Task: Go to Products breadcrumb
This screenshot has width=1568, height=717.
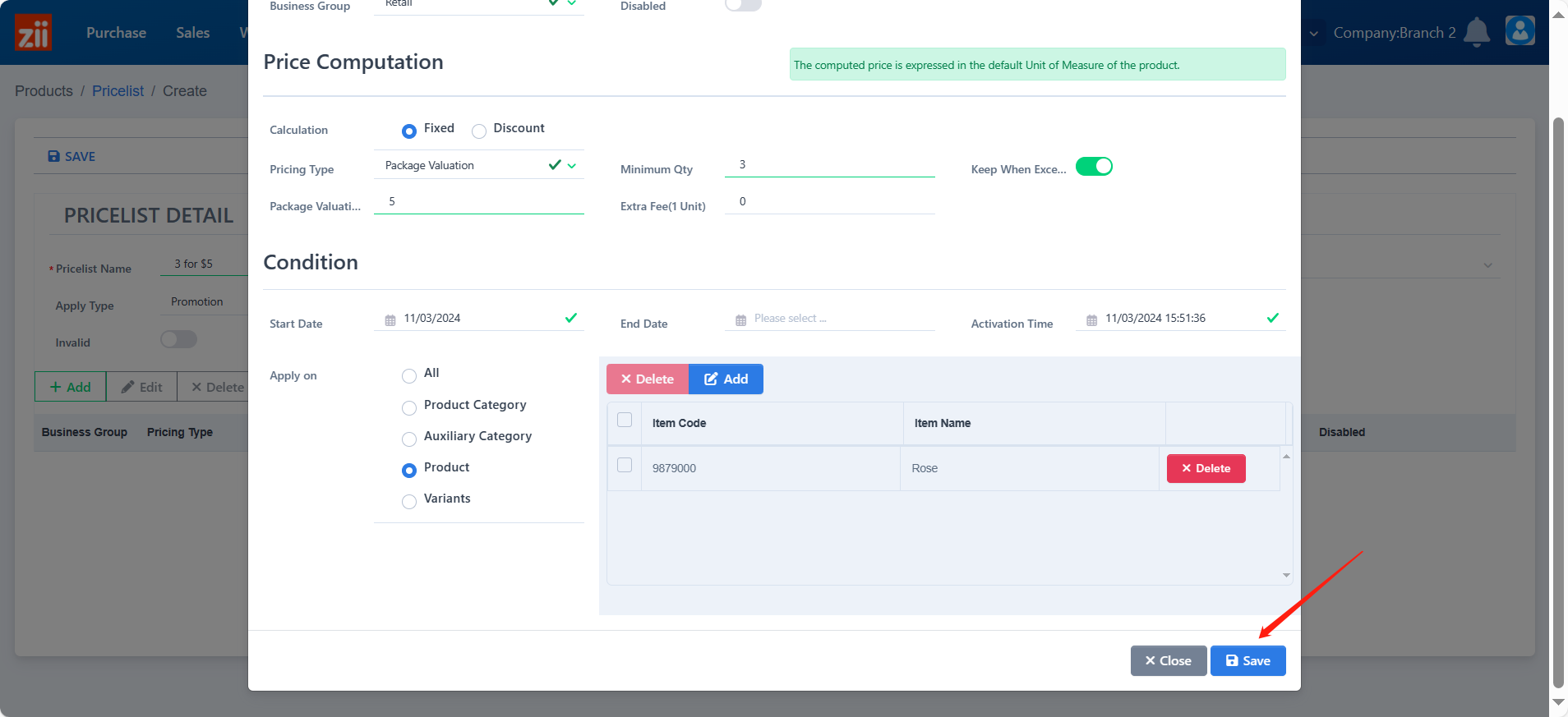Action: [x=44, y=91]
